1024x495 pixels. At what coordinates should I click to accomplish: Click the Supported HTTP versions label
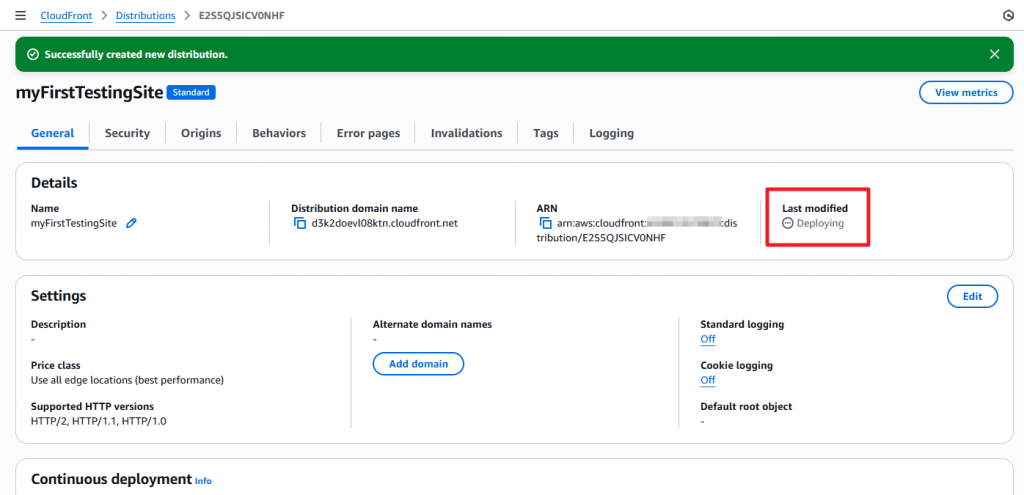tap(92, 406)
